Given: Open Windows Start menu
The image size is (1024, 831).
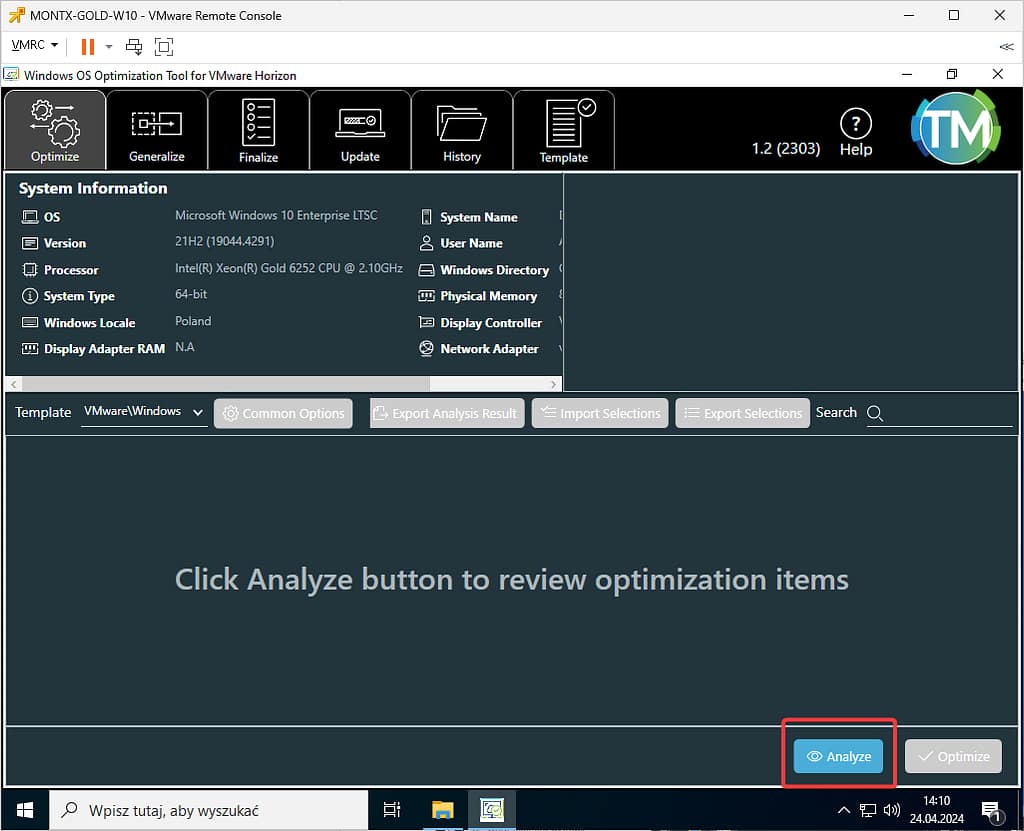Looking at the screenshot, I should tap(23, 810).
